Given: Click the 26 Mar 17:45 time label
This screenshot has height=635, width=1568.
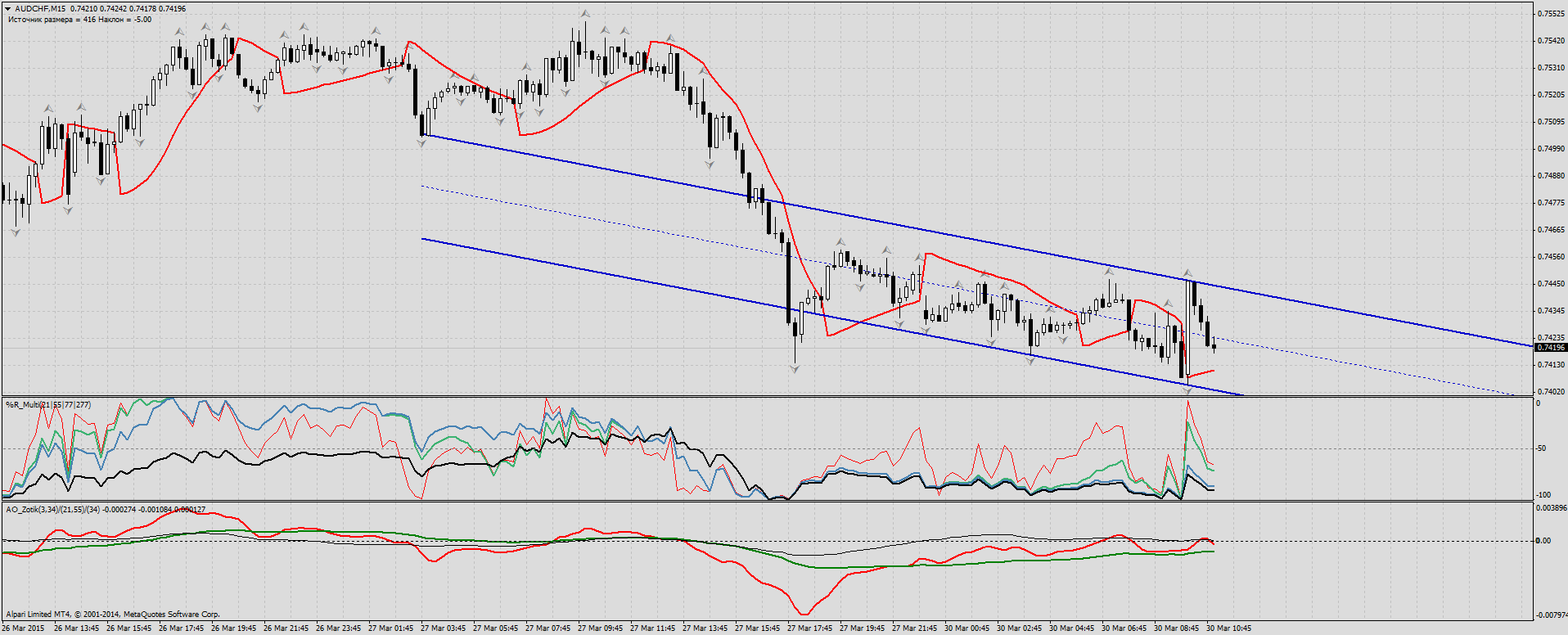Looking at the screenshot, I should (x=182, y=628).
